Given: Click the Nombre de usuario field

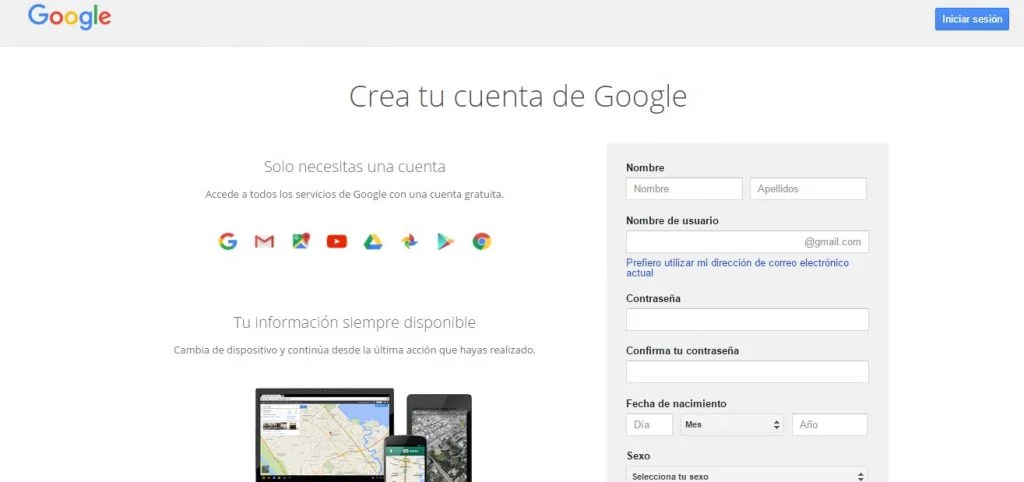Looking at the screenshot, I should click(x=747, y=242).
